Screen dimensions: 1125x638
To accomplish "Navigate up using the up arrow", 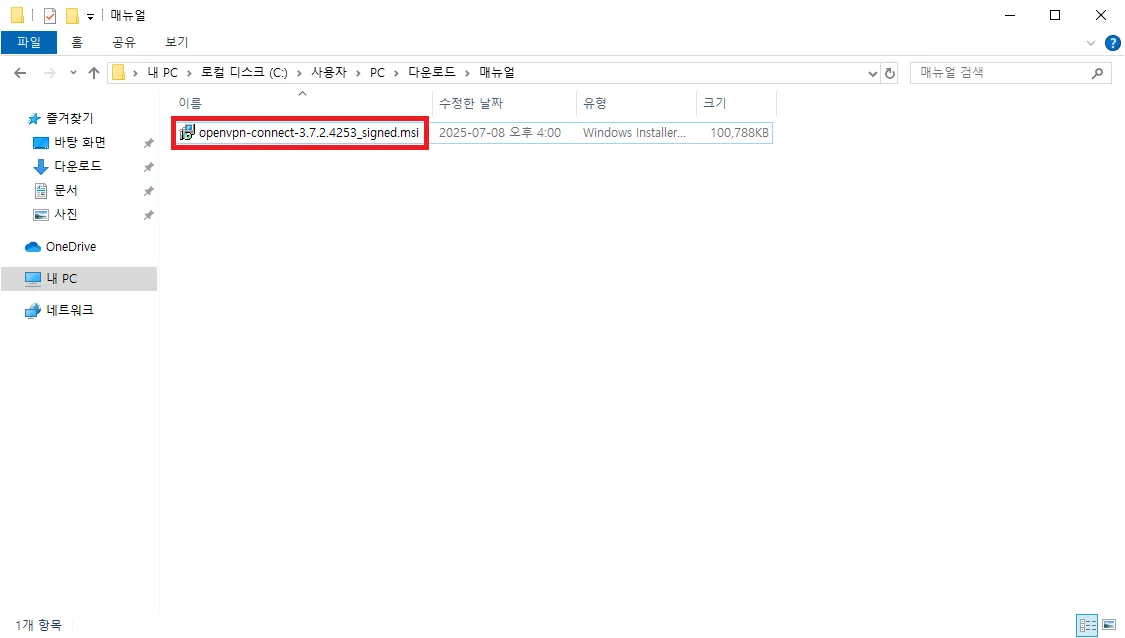I will (x=93, y=72).
